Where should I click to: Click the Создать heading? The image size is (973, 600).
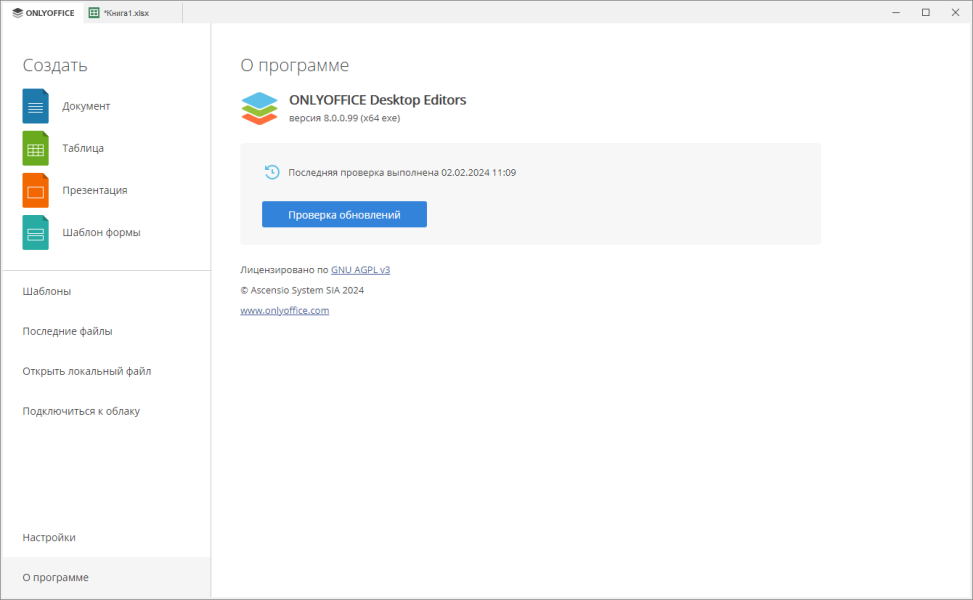point(55,65)
